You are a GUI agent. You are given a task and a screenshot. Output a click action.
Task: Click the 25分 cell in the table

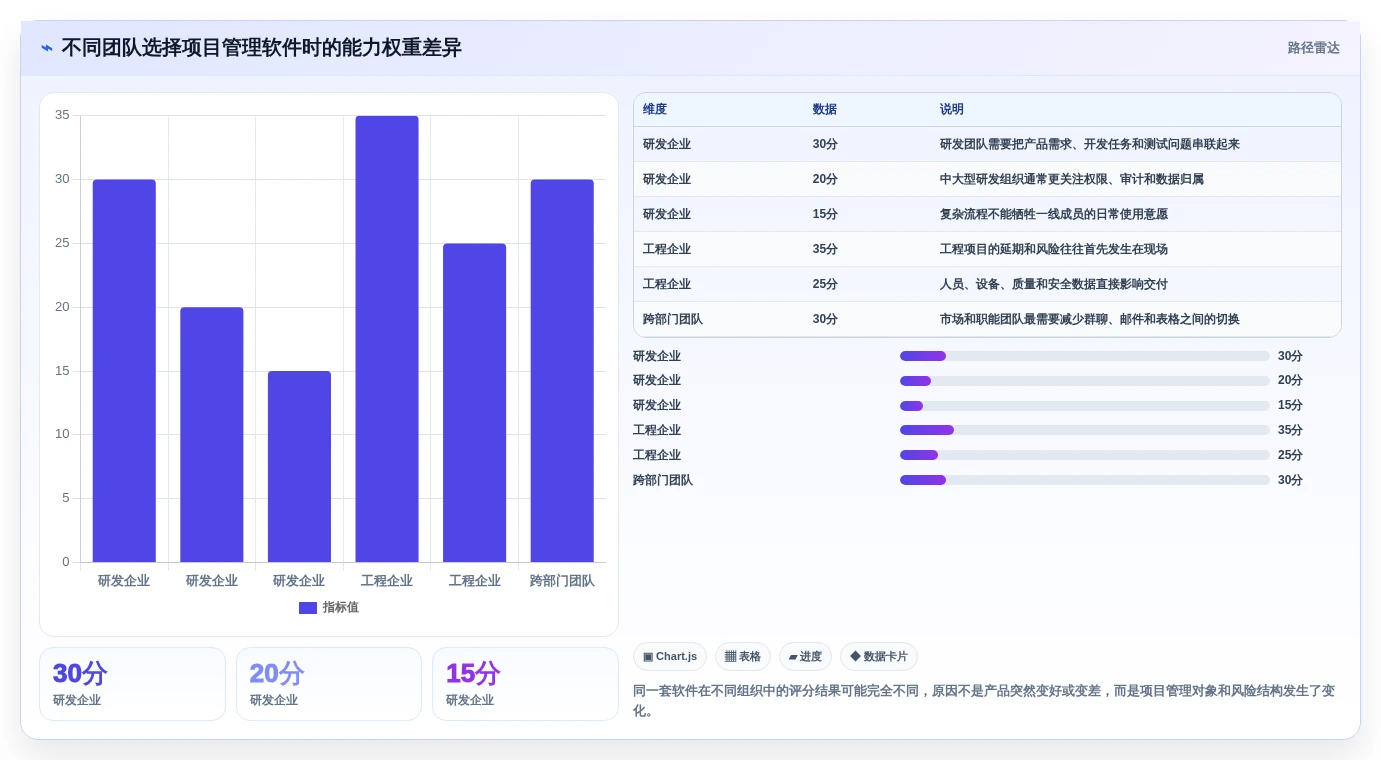[x=825, y=284]
